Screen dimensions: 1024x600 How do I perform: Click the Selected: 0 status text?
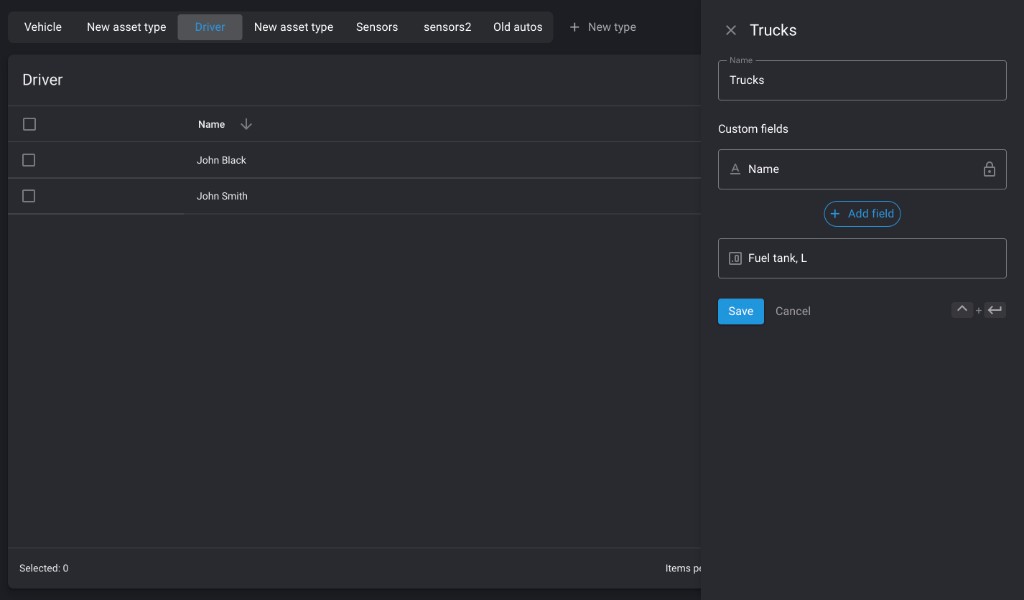pyautogui.click(x=44, y=568)
